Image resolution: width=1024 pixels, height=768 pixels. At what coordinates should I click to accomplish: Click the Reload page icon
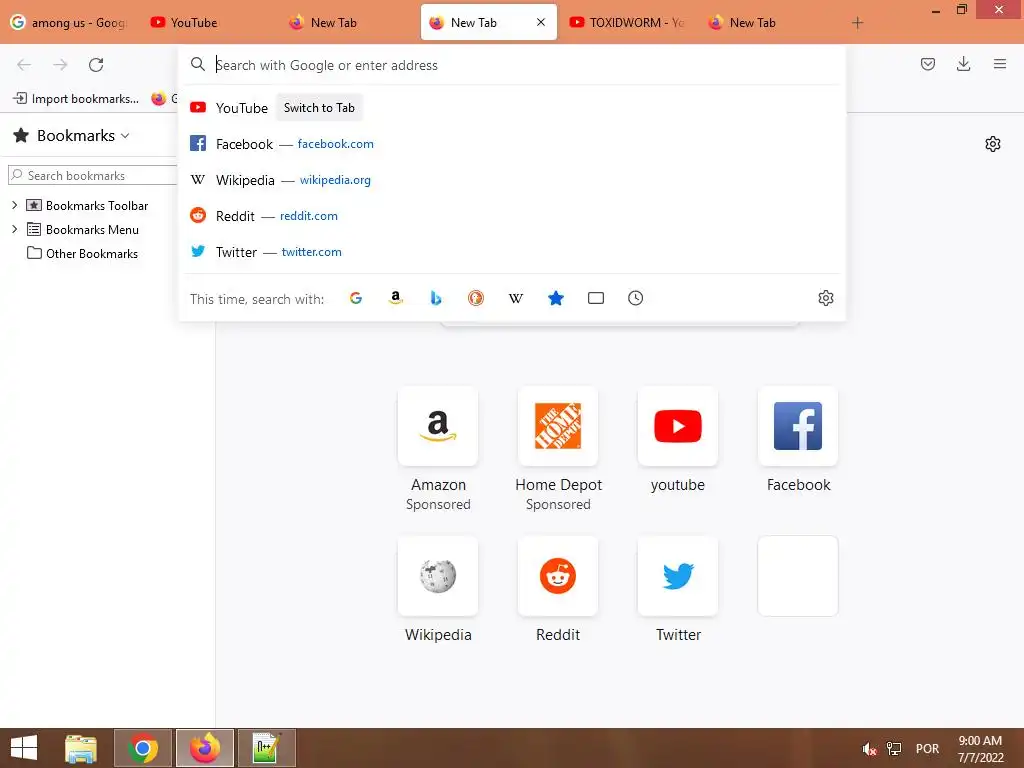96,65
